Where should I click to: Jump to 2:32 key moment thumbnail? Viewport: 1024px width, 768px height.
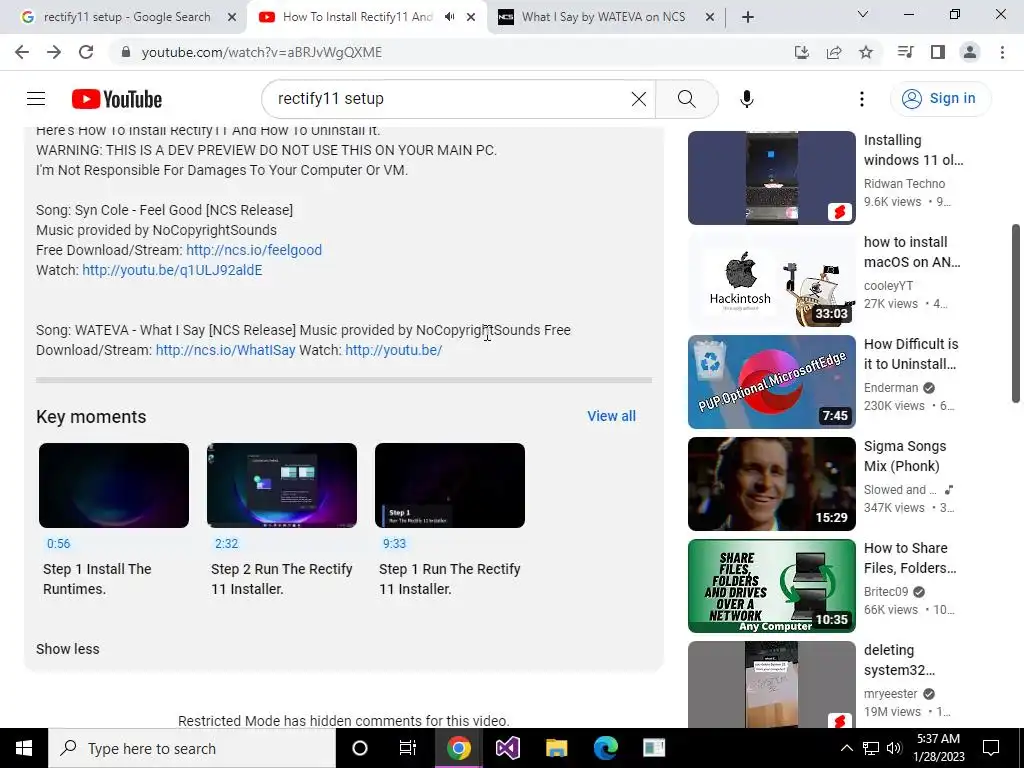pos(281,485)
